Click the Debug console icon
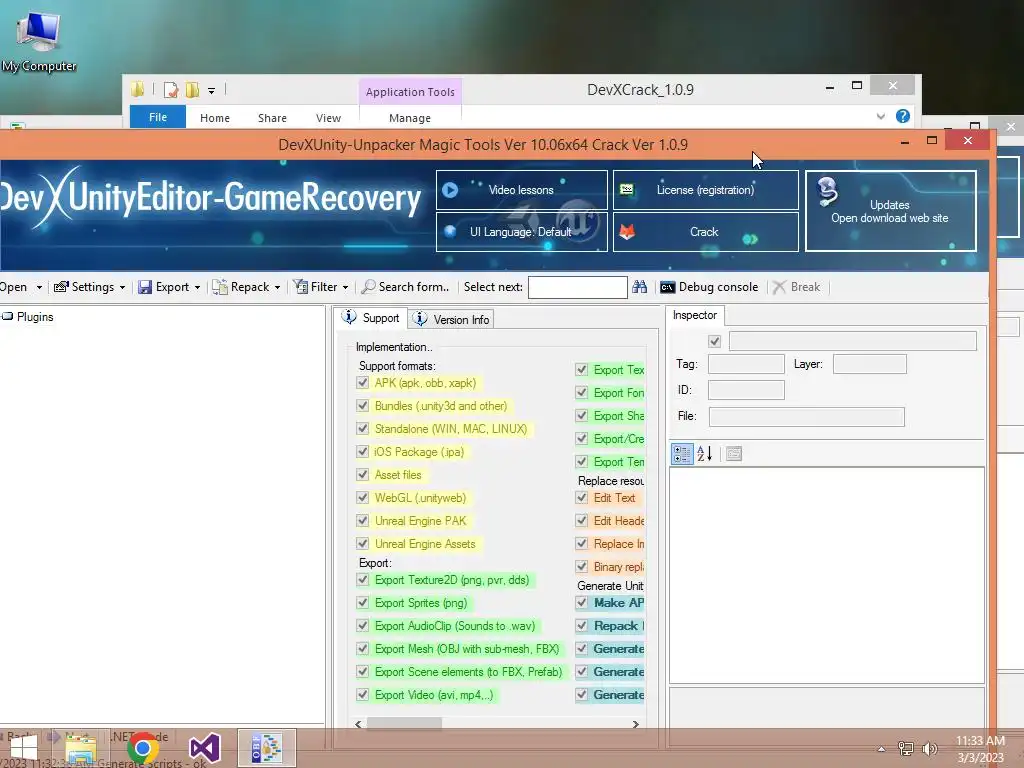 (667, 287)
